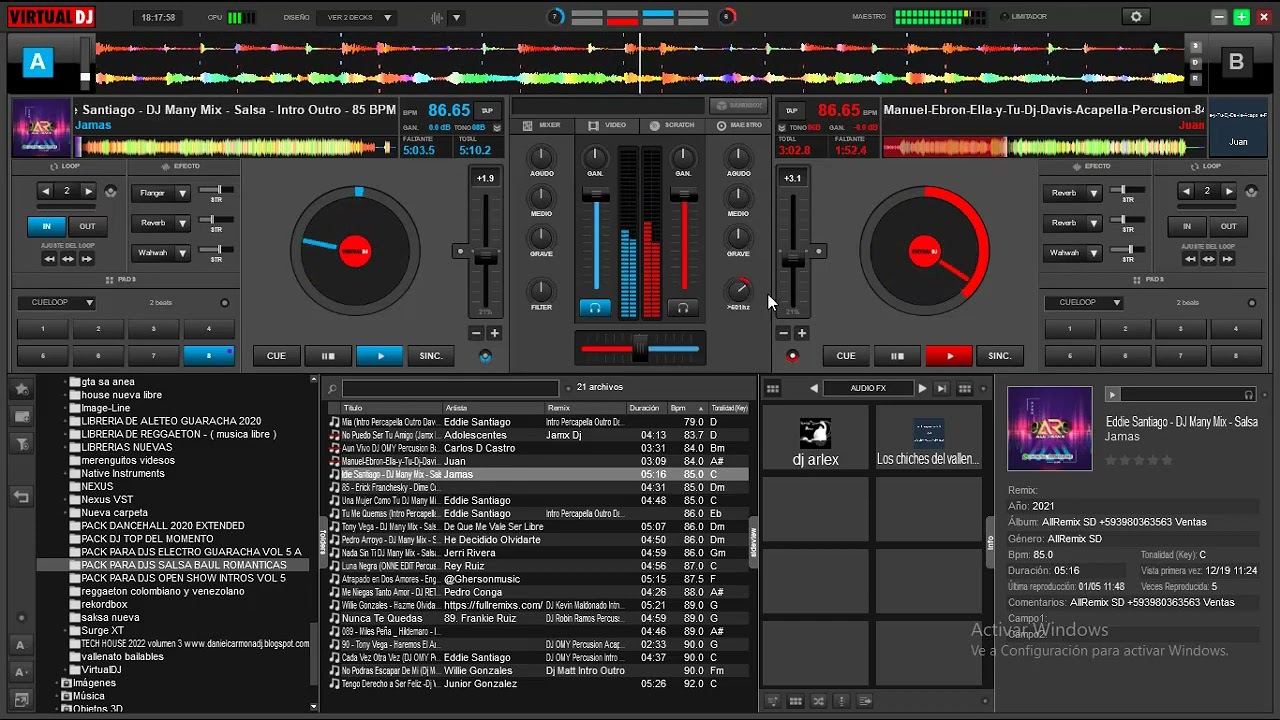Click the shuffle icon under sampler pads
This screenshot has height=720, width=1280.
point(819,702)
